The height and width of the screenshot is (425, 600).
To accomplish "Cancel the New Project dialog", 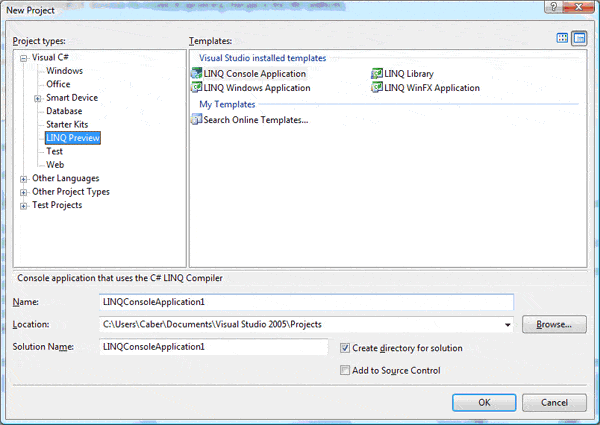I will (x=554, y=402).
